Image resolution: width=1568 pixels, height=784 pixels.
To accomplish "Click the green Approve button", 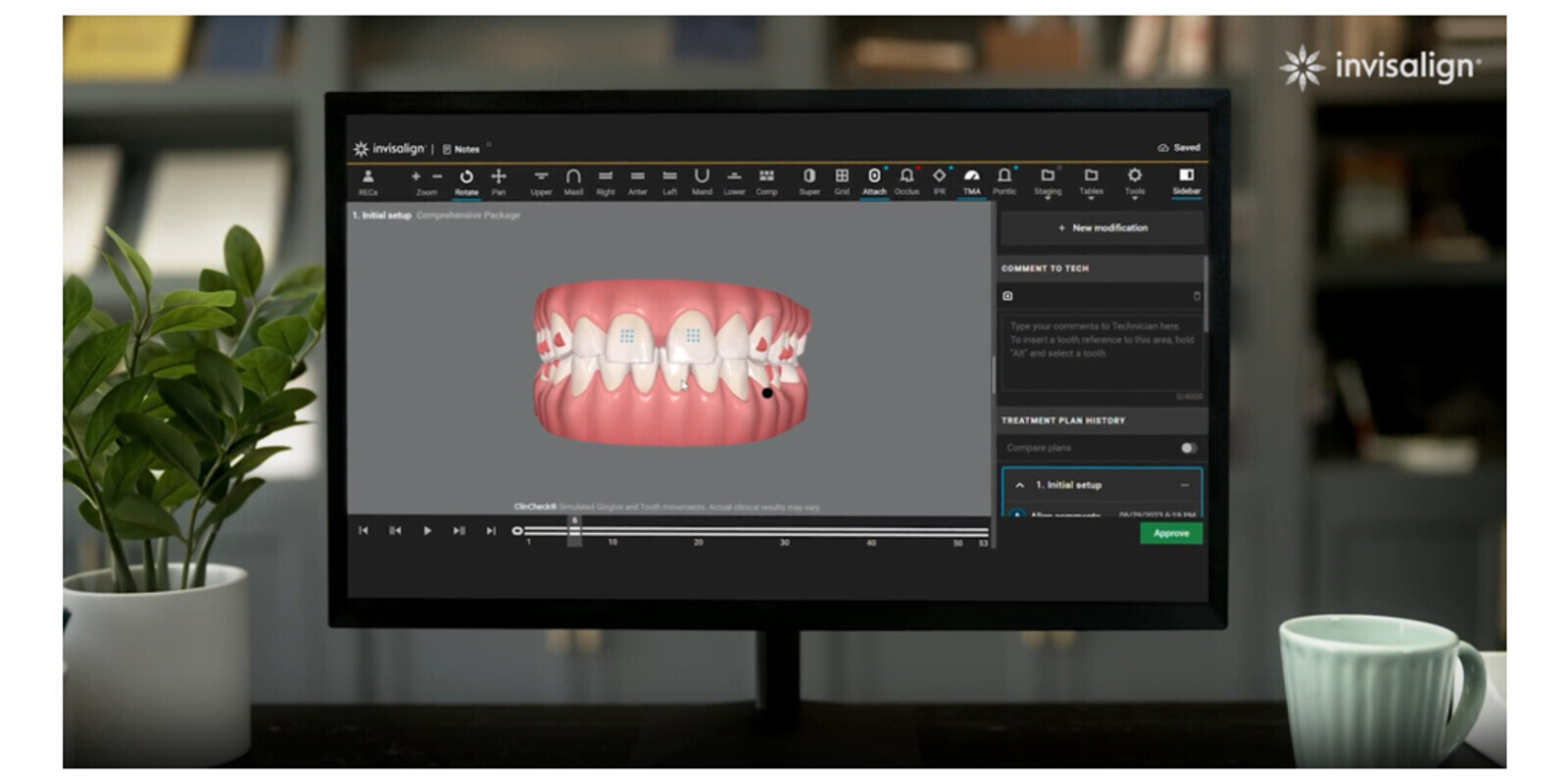I will pyautogui.click(x=1171, y=533).
